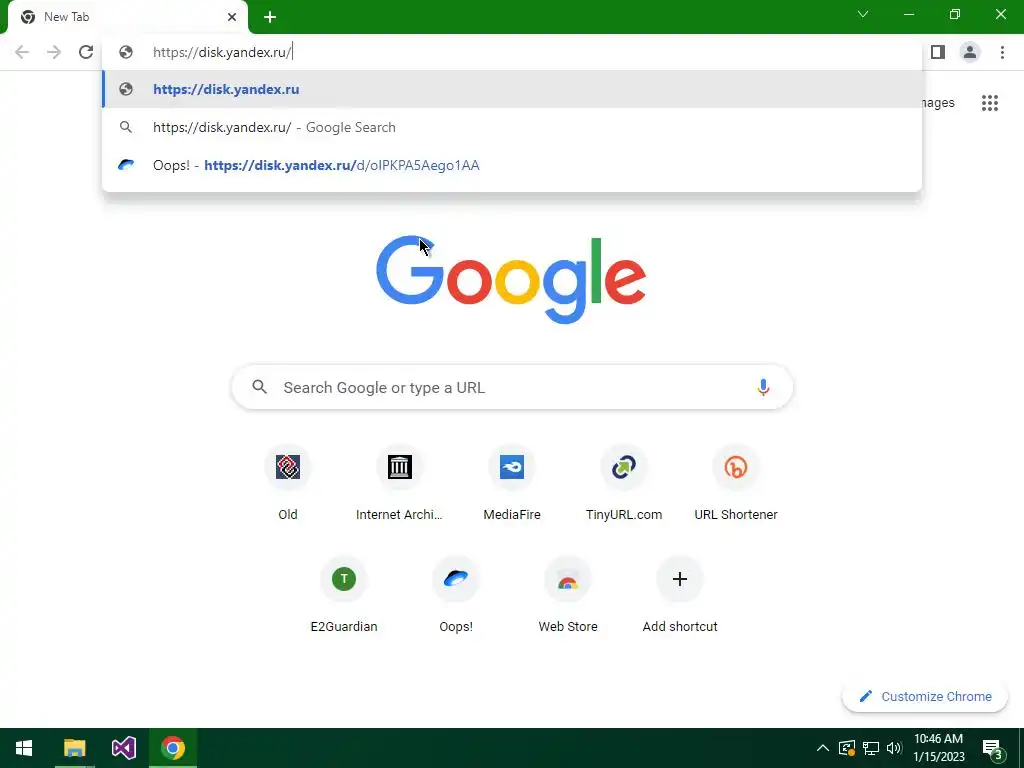The width and height of the screenshot is (1024, 768).
Task: Show hidden system tray icons
Action: (x=823, y=748)
